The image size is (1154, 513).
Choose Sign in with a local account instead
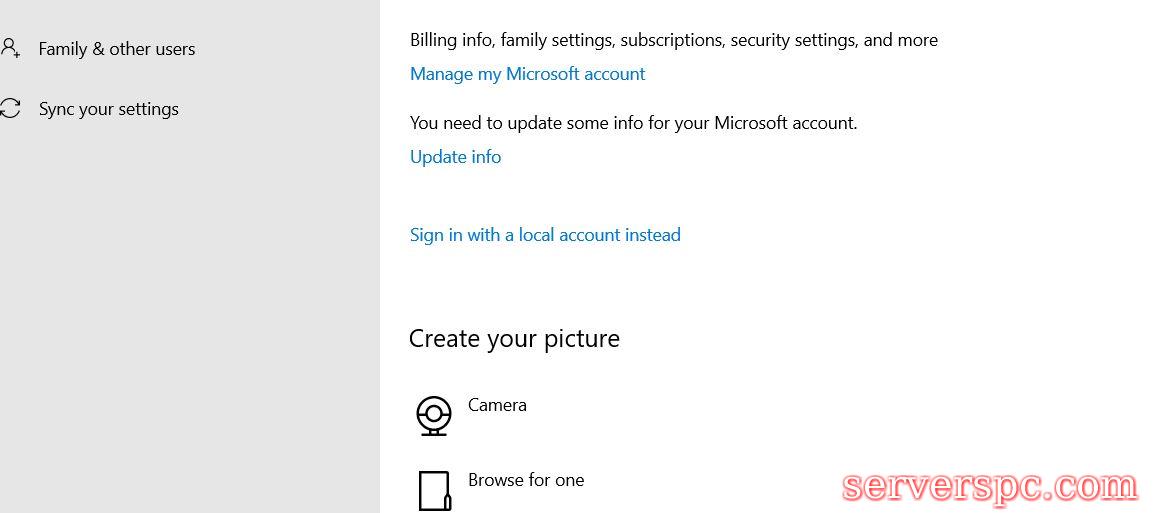click(545, 235)
